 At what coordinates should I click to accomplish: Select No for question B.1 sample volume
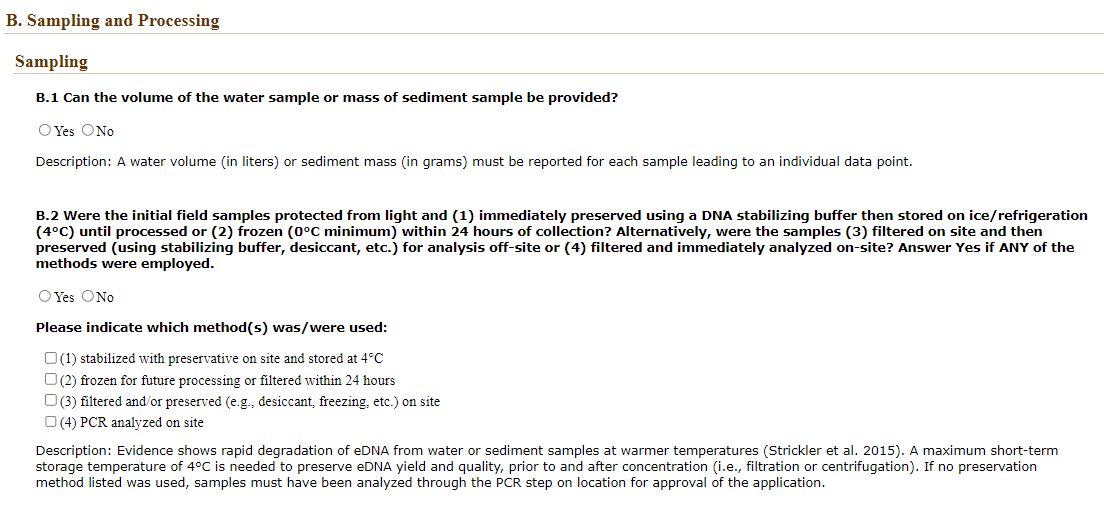coord(88,130)
